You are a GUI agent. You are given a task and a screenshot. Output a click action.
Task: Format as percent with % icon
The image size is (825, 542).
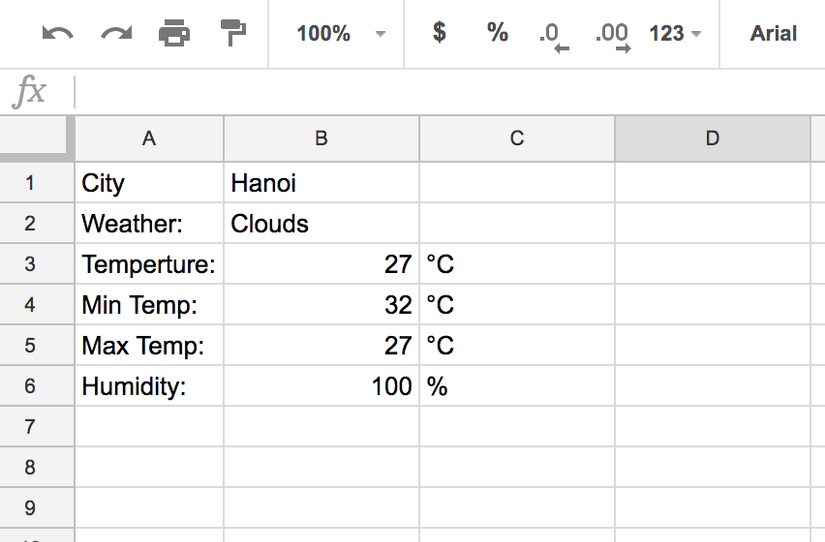[x=497, y=33]
